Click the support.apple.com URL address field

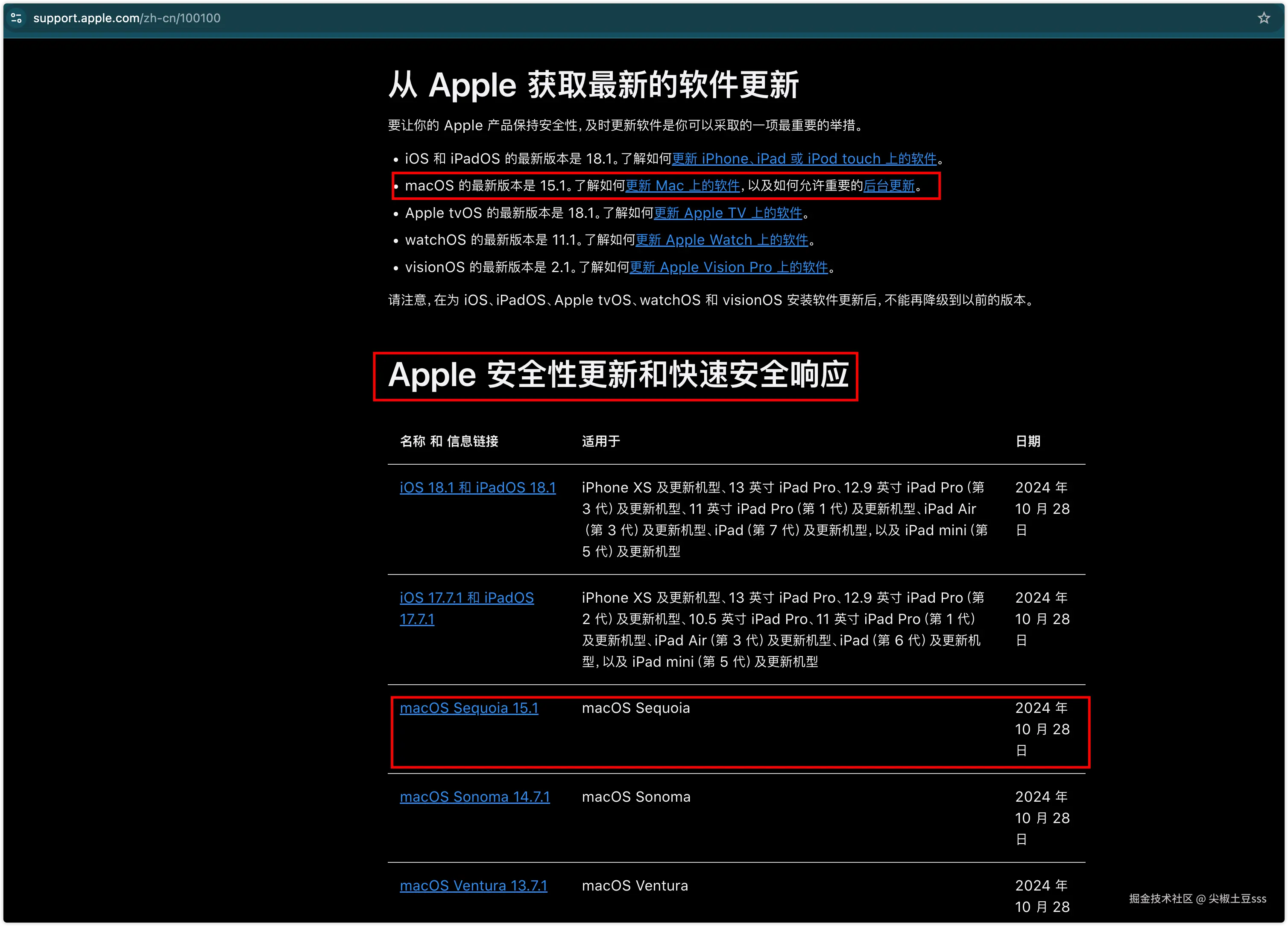[127, 18]
